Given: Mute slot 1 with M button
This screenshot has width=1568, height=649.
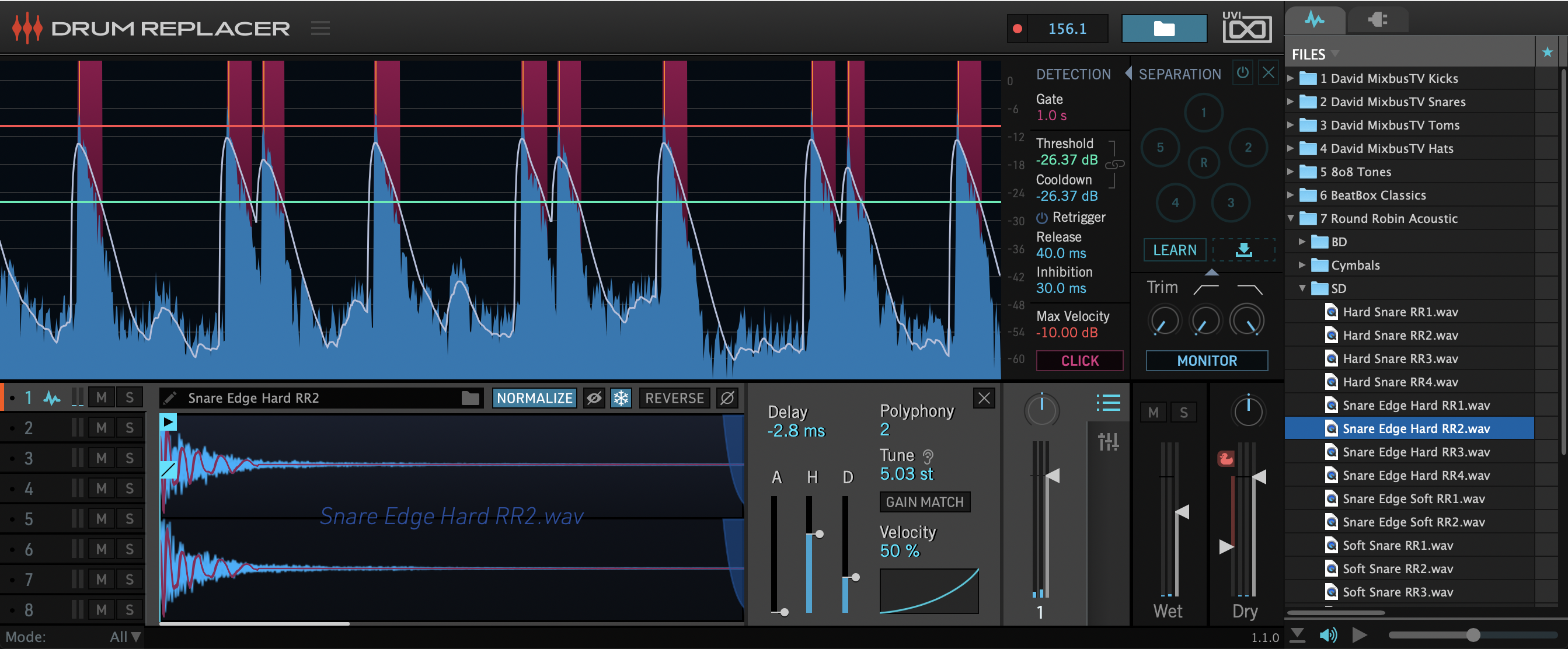Looking at the screenshot, I should (x=101, y=397).
